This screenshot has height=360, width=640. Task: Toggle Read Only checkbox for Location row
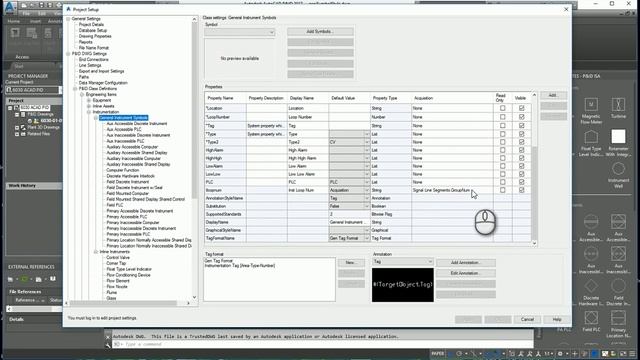point(502,109)
